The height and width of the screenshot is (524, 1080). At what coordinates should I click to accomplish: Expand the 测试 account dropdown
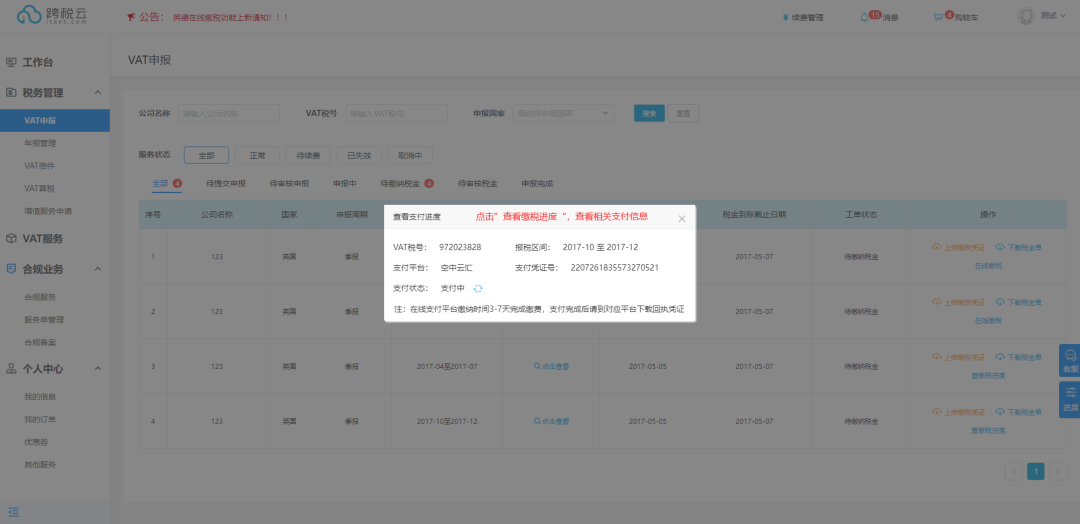[x=1052, y=15]
